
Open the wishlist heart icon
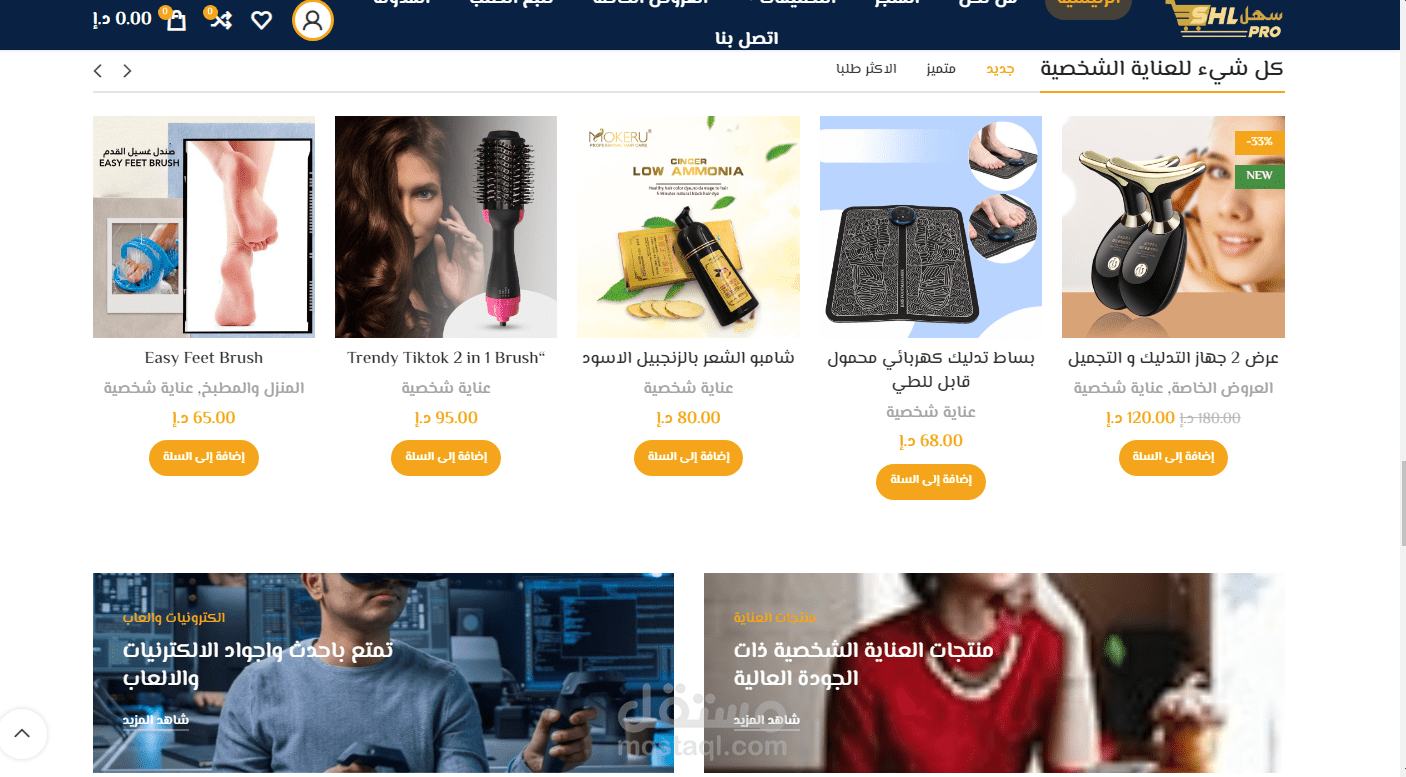pos(261,20)
